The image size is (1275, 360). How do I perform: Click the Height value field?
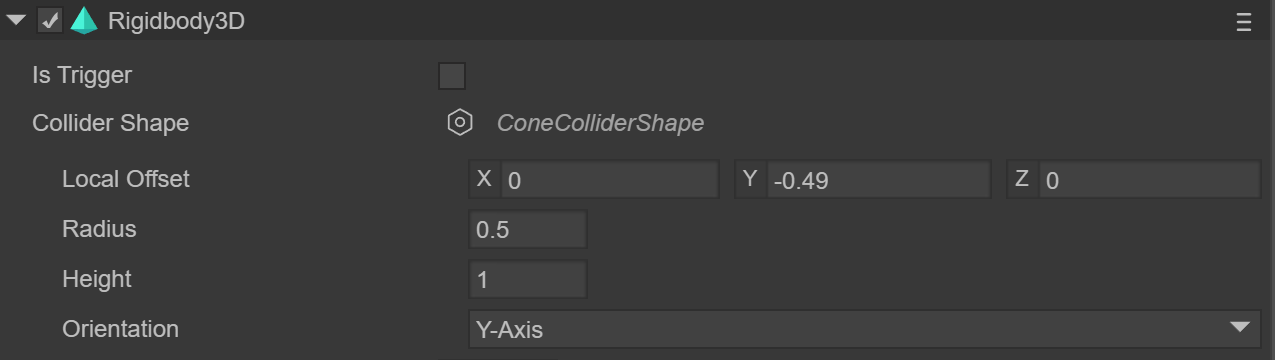[x=528, y=279]
